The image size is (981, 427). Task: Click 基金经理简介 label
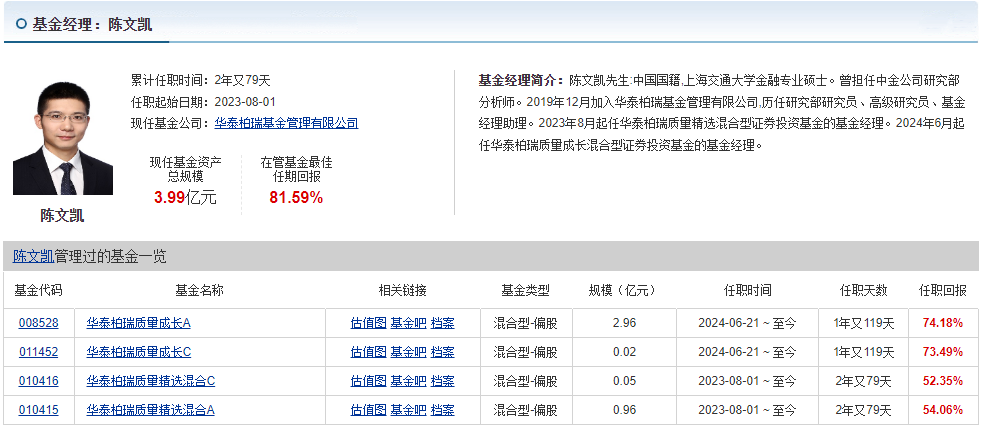(x=523, y=80)
